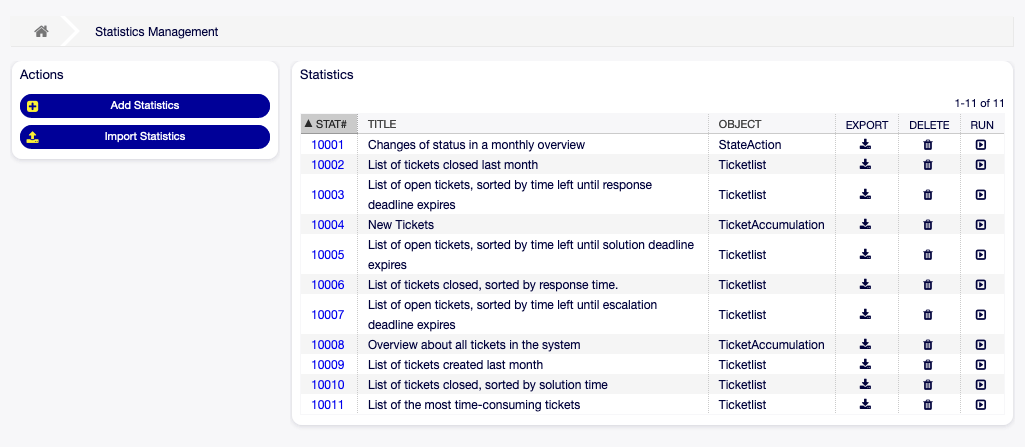The image size is (1025, 447).
Task: Run statistic 10011
Action: point(981,405)
